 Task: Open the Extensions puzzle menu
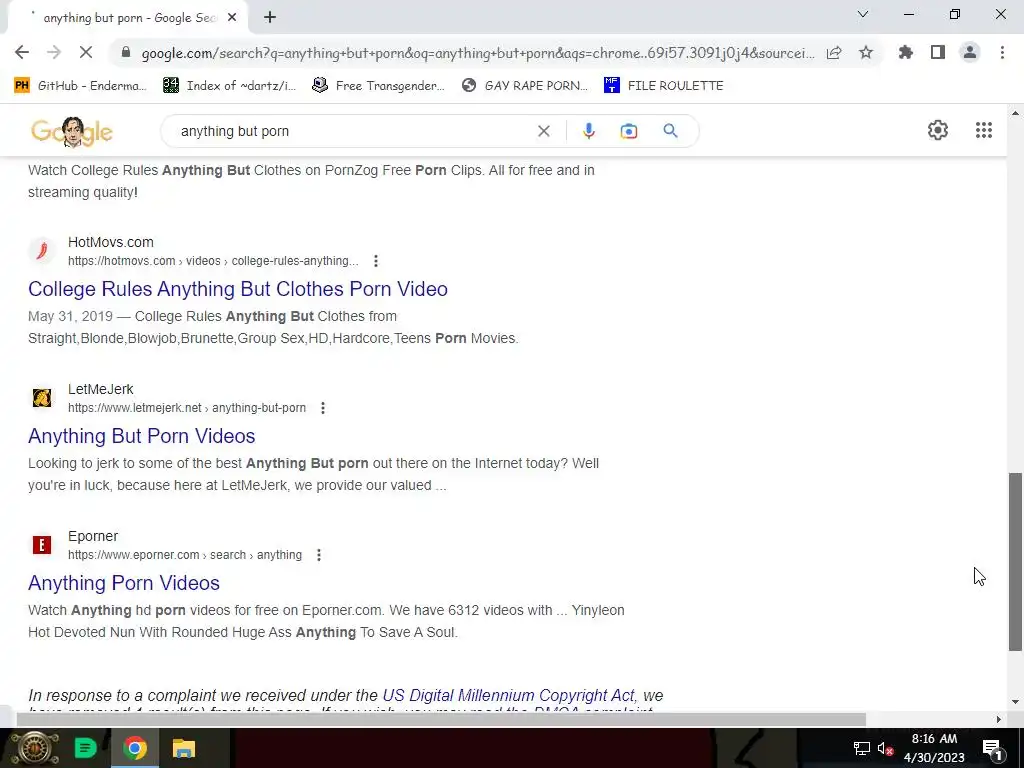pos(906,52)
